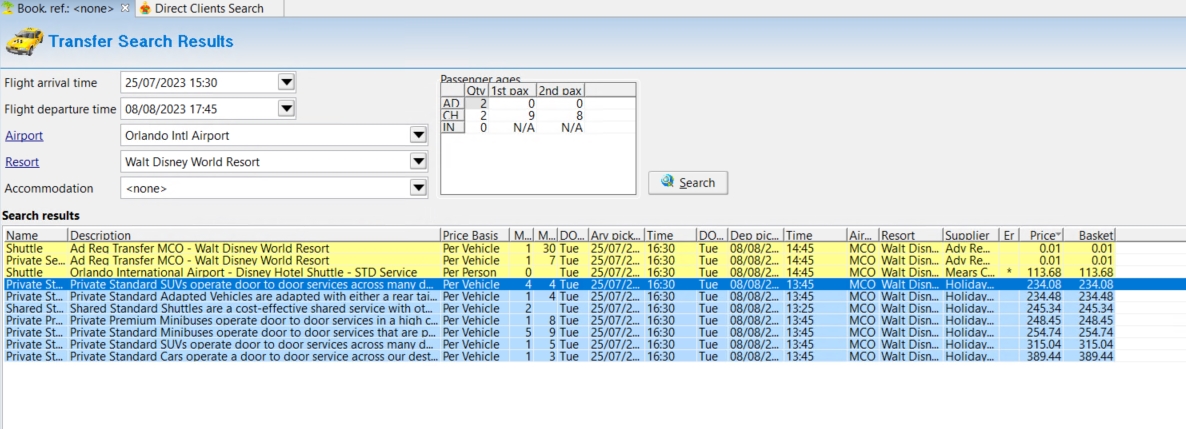Switch to the Direct Clients Search tab
Screen dimensions: 1186x429
coord(210,8)
